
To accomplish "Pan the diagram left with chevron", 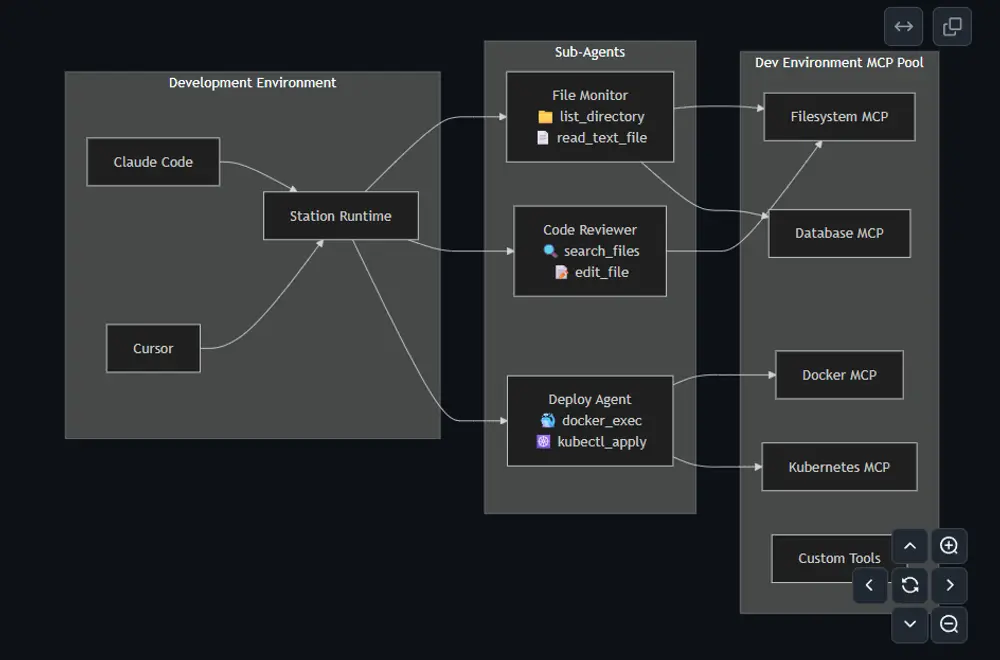I will (x=870, y=585).
